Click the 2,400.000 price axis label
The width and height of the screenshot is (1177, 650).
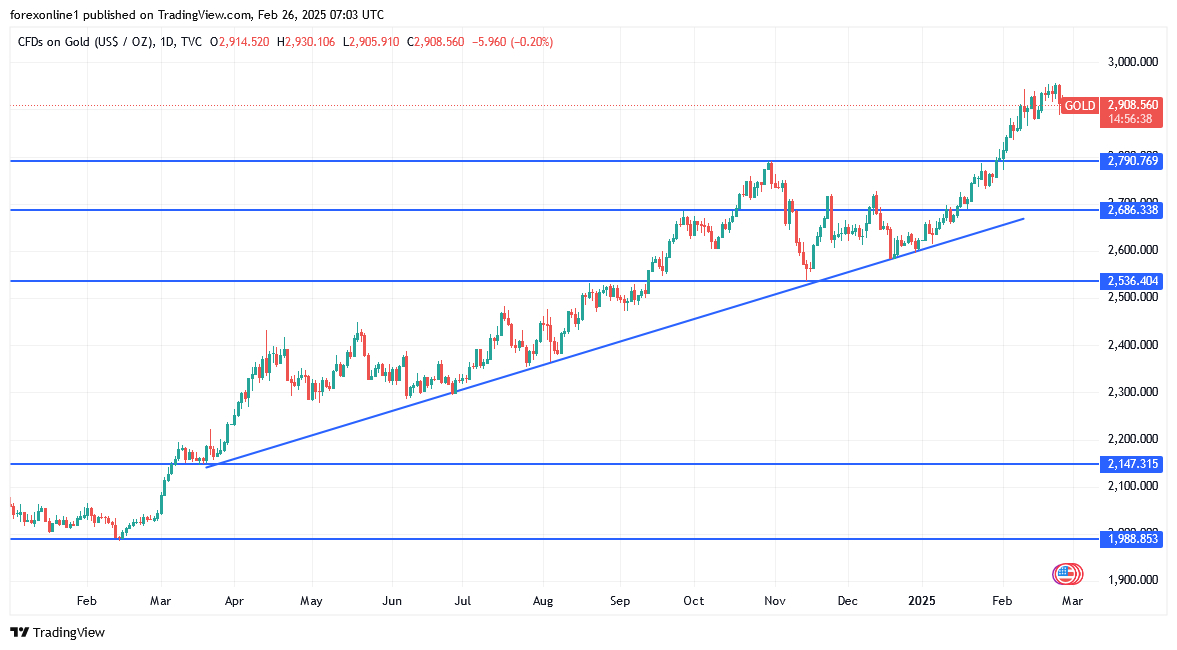[x=1133, y=345]
